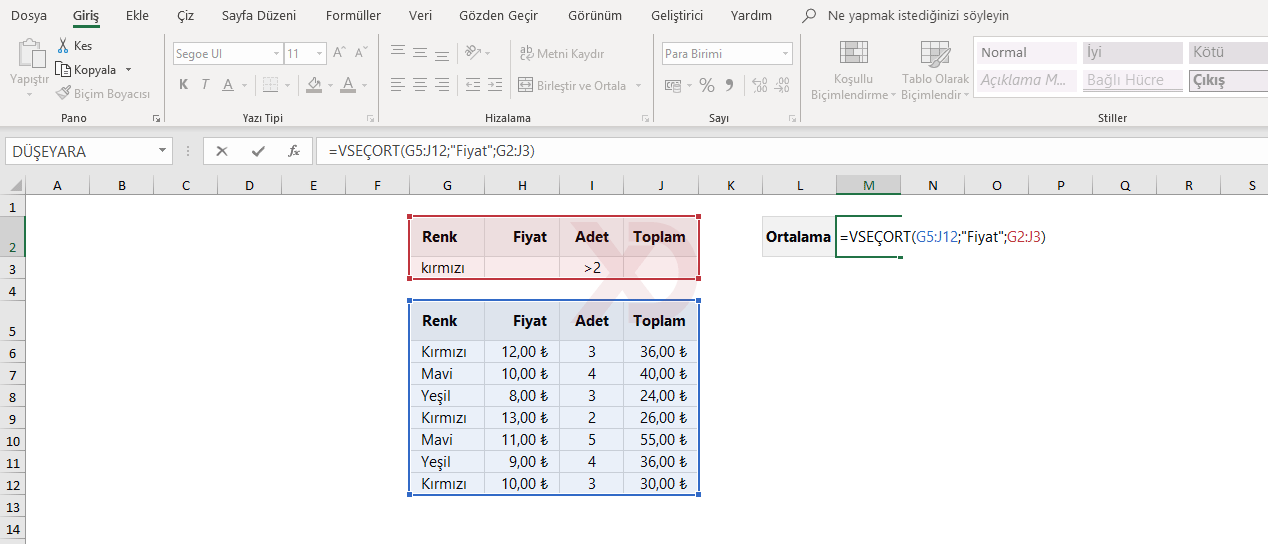Align cell content to vertical middle
1268x544 pixels.
(x=420, y=53)
